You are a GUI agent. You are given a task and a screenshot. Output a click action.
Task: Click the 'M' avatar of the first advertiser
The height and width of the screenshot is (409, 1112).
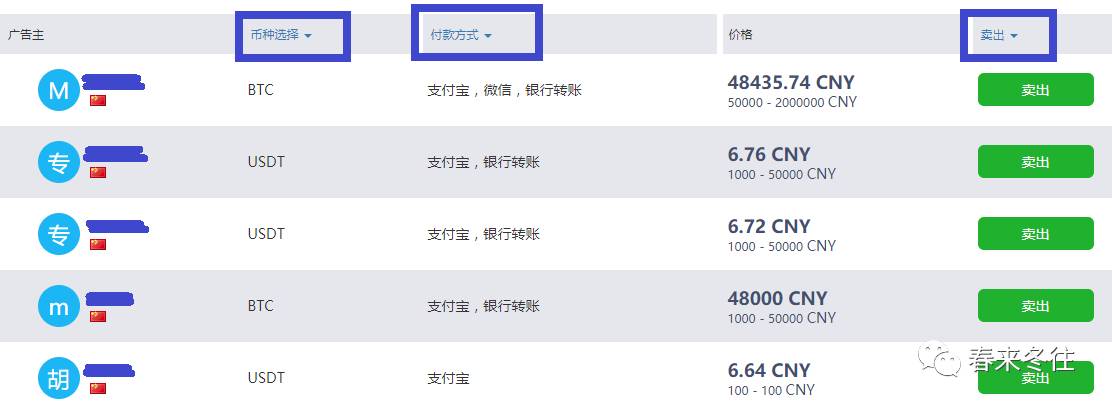click(58, 90)
